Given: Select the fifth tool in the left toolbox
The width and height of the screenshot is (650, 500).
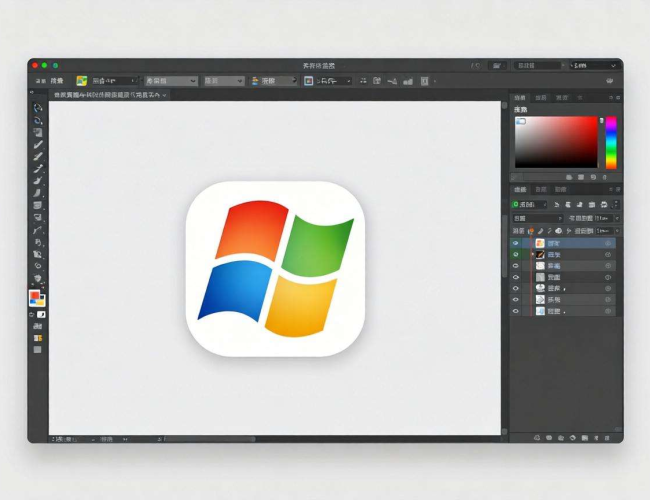Looking at the screenshot, I should (38, 157).
